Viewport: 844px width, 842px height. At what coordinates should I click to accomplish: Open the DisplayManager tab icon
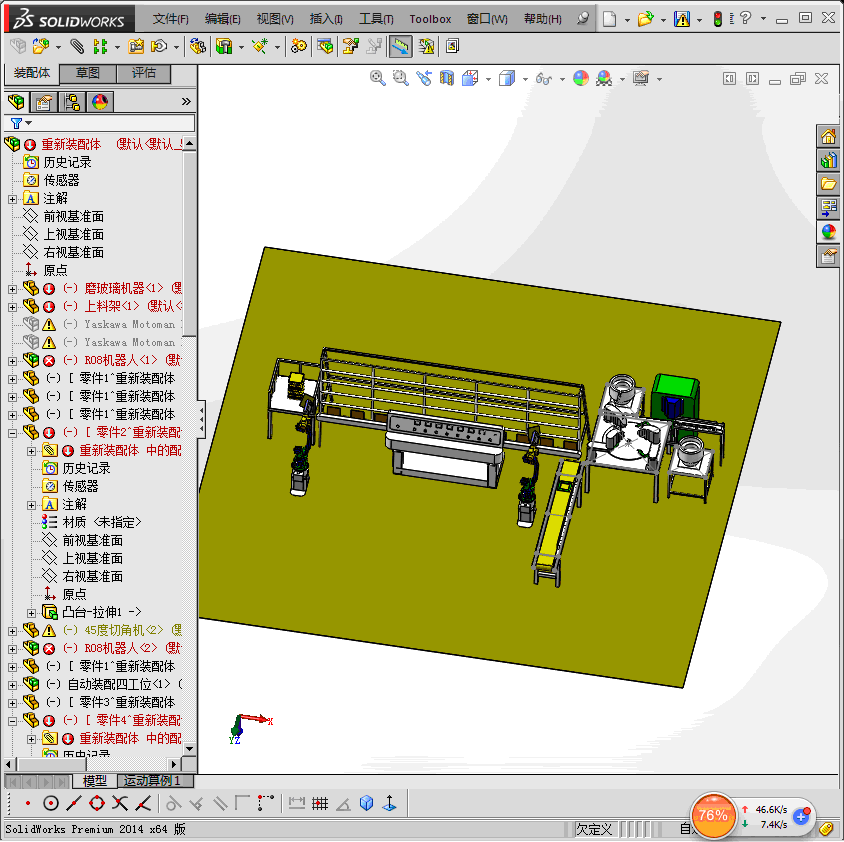point(100,102)
